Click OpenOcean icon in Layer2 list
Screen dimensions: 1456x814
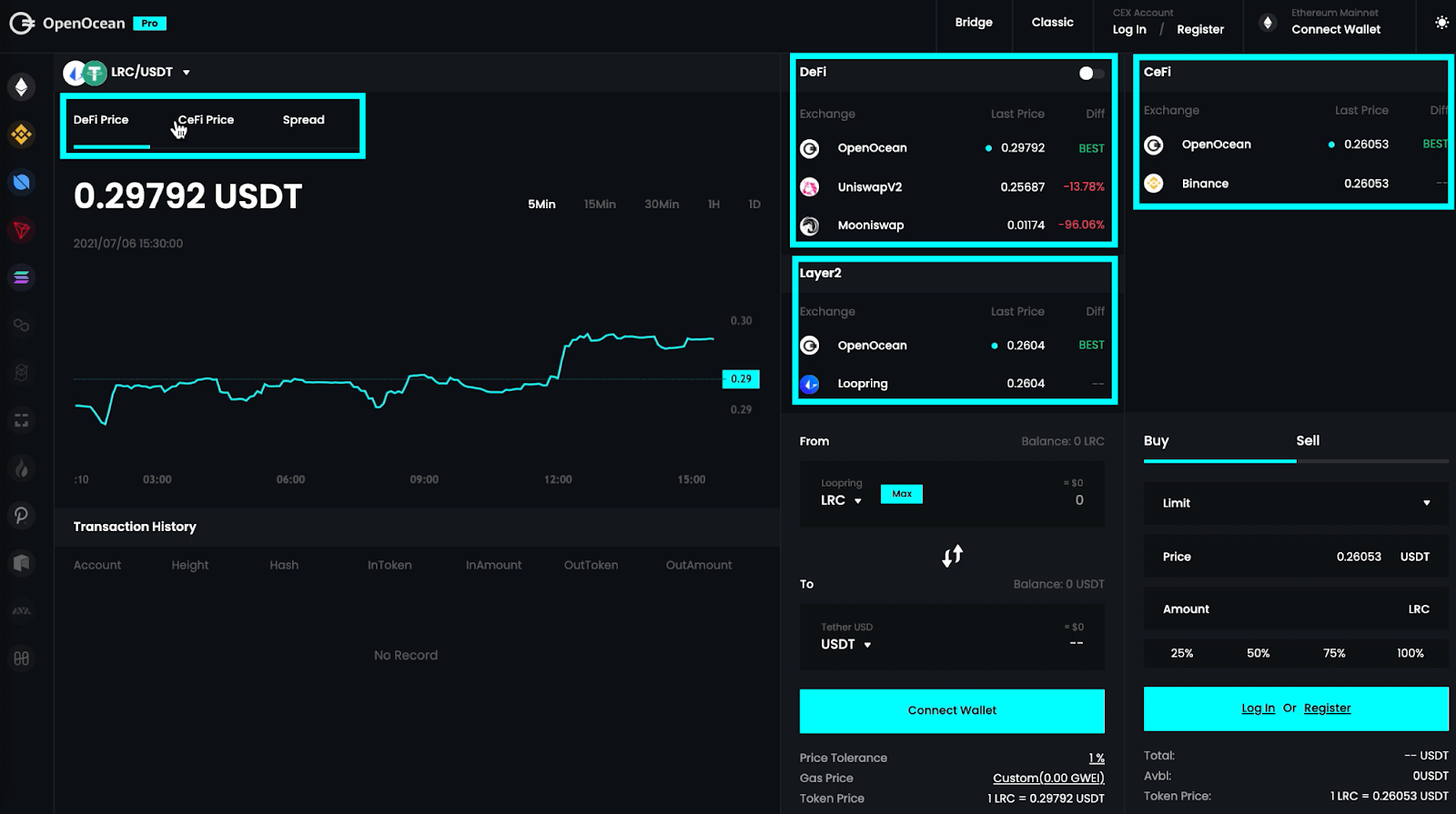click(x=809, y=346)
